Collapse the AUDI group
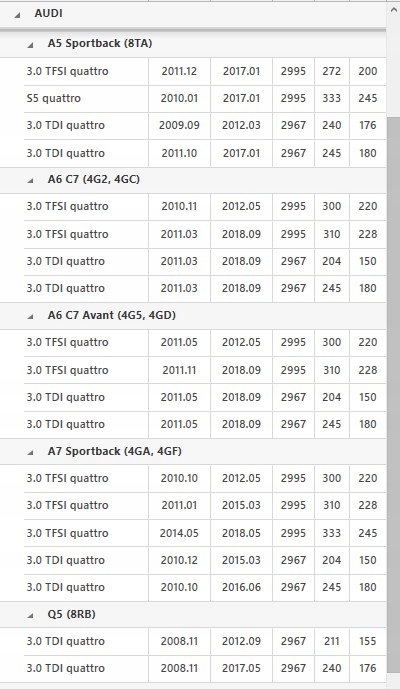 [17, 15]
